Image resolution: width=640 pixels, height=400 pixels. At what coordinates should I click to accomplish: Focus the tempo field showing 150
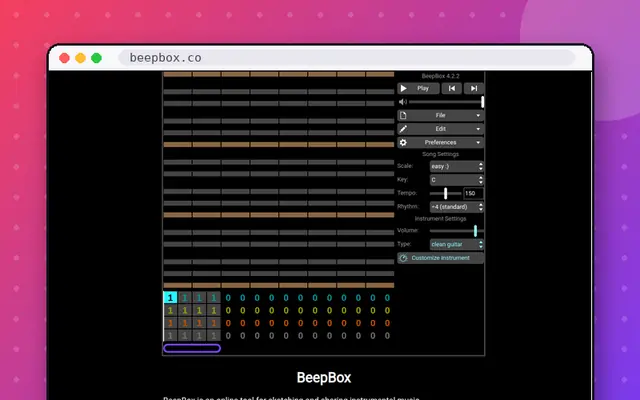pos(473,193)
